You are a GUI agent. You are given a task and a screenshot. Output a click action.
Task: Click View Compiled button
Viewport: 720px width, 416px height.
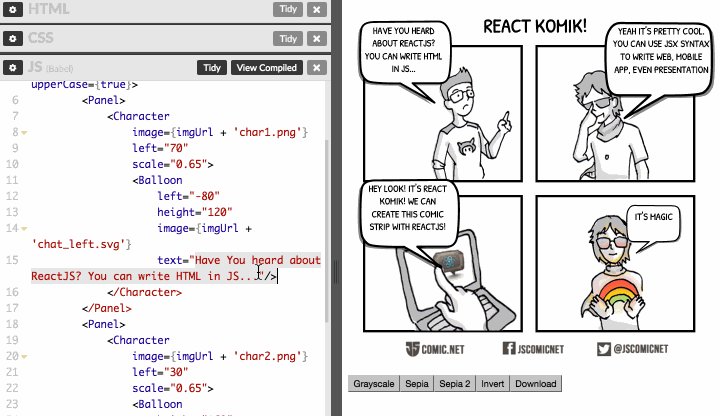click(267, 67)
